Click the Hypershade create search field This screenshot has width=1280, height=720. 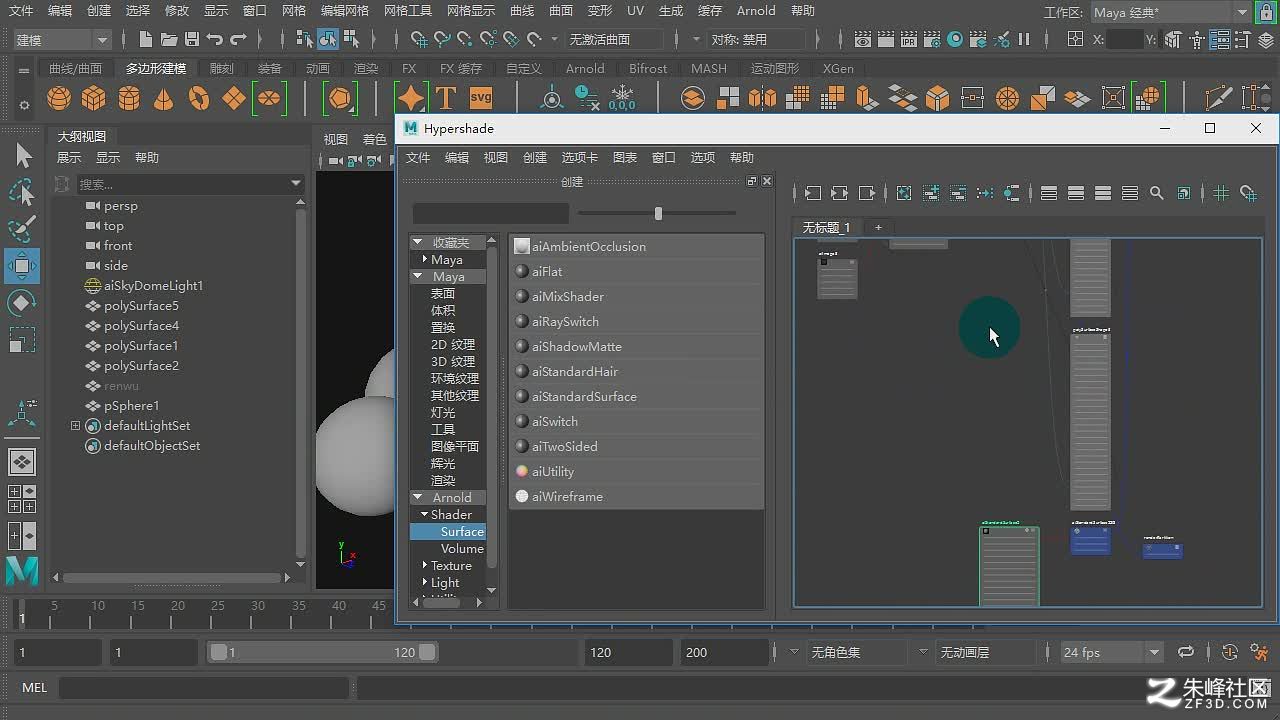coord(490,213)
